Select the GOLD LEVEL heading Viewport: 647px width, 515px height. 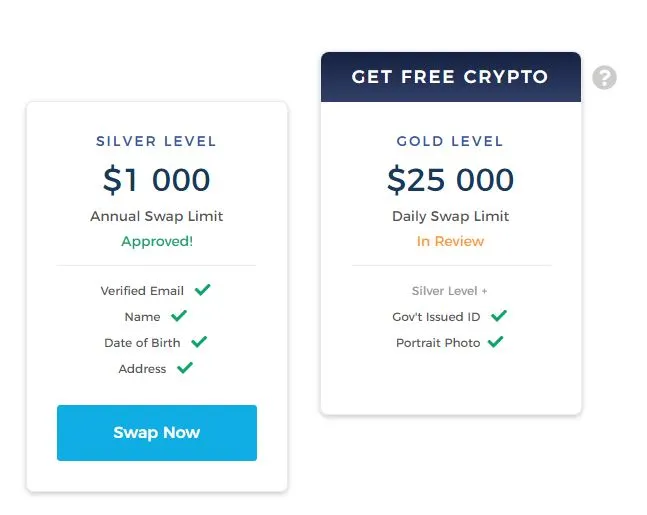click(x=450, y=141)
